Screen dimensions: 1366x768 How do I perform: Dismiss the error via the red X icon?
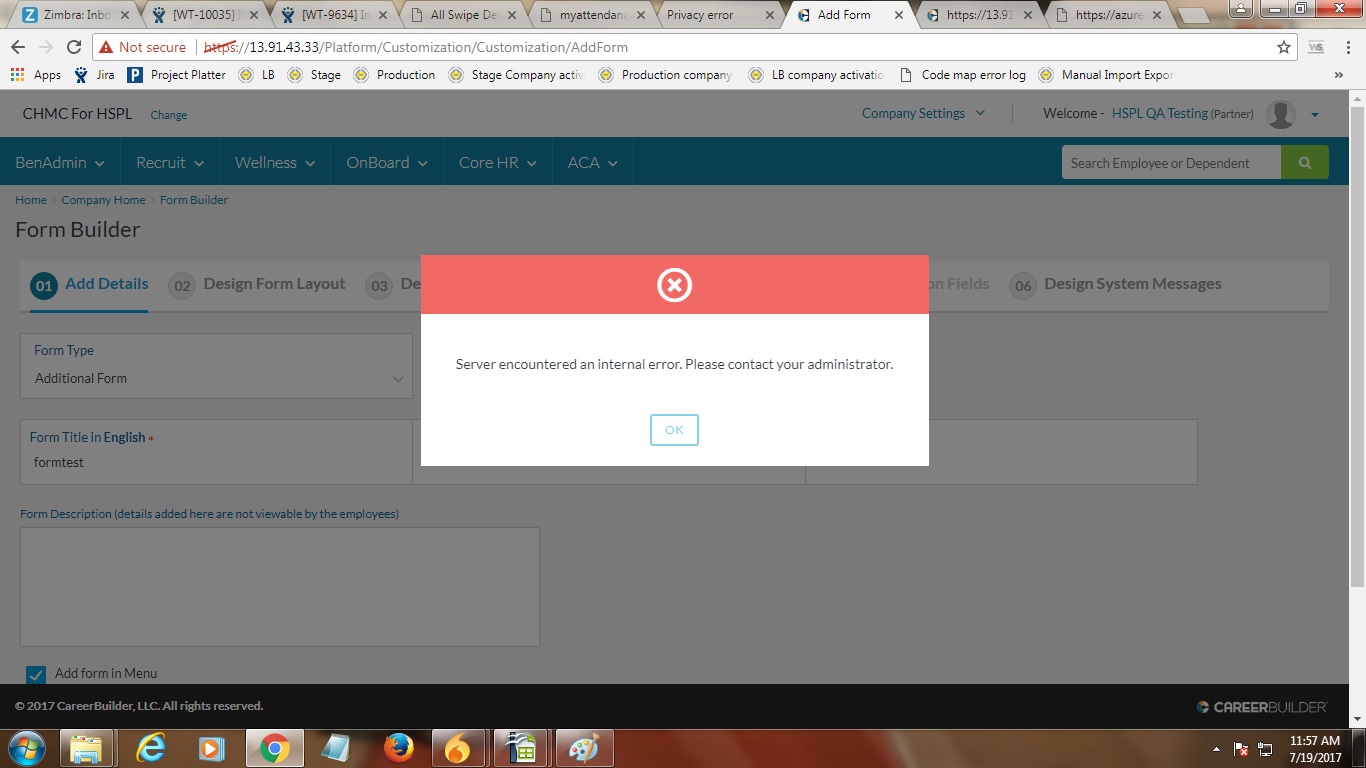(674, 284)
